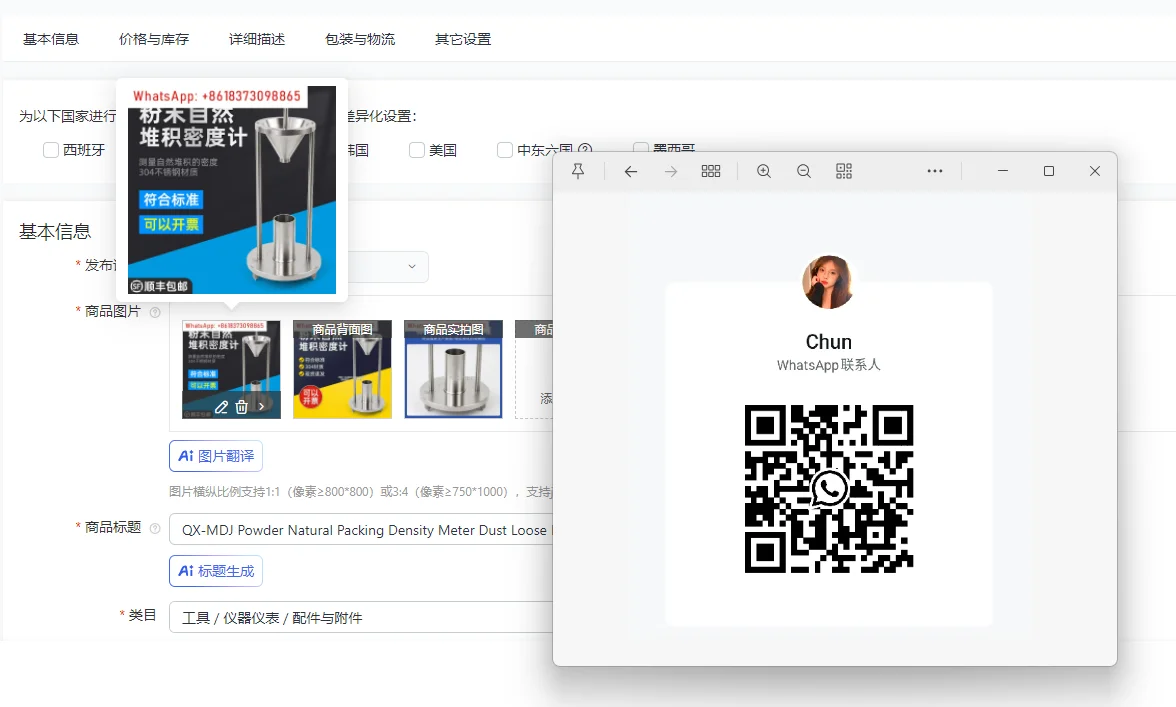Click the AI 标题生成 button

[x=216, y=571]
